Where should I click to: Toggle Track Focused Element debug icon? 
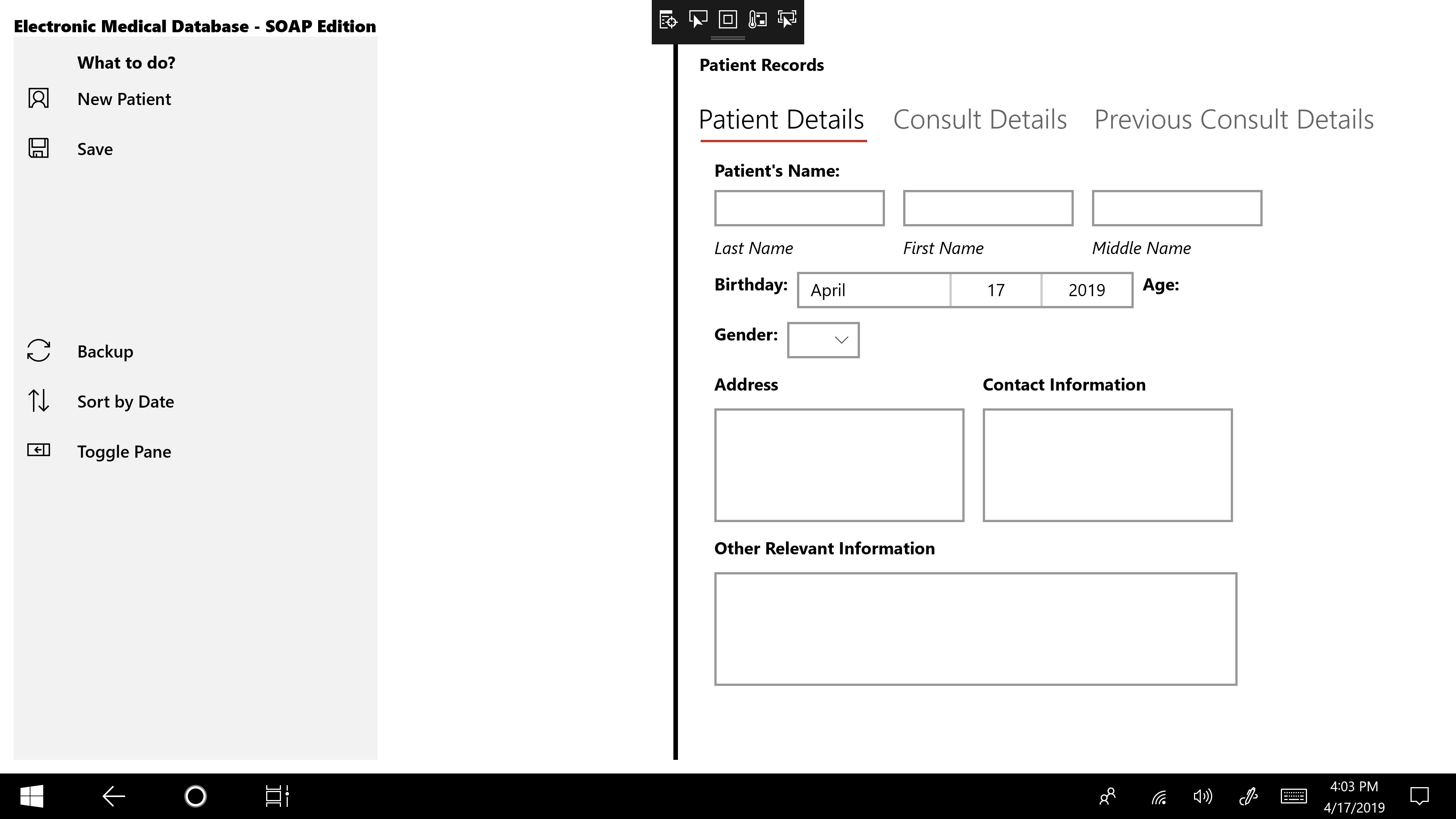(x=787, y=20)
